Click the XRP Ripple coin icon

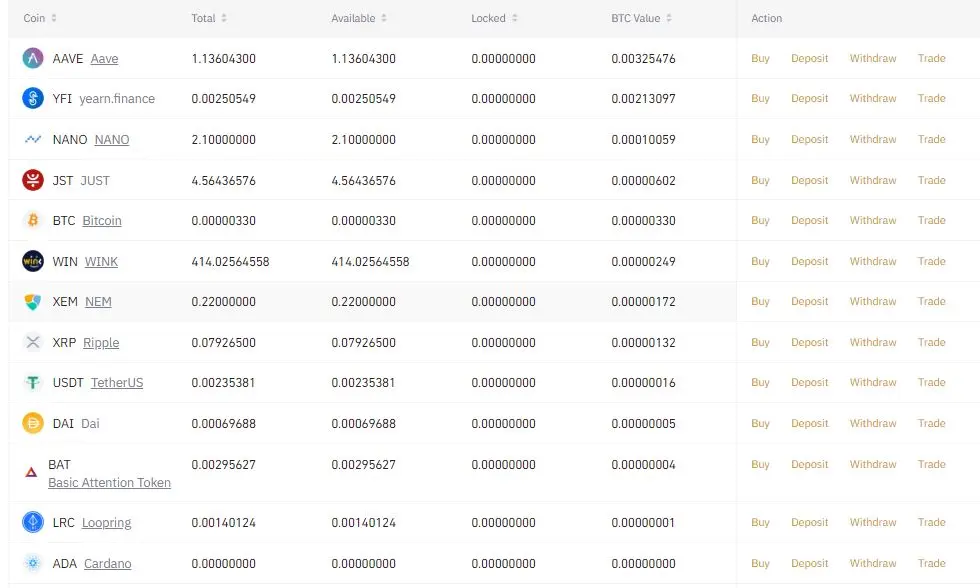(32, 342)
